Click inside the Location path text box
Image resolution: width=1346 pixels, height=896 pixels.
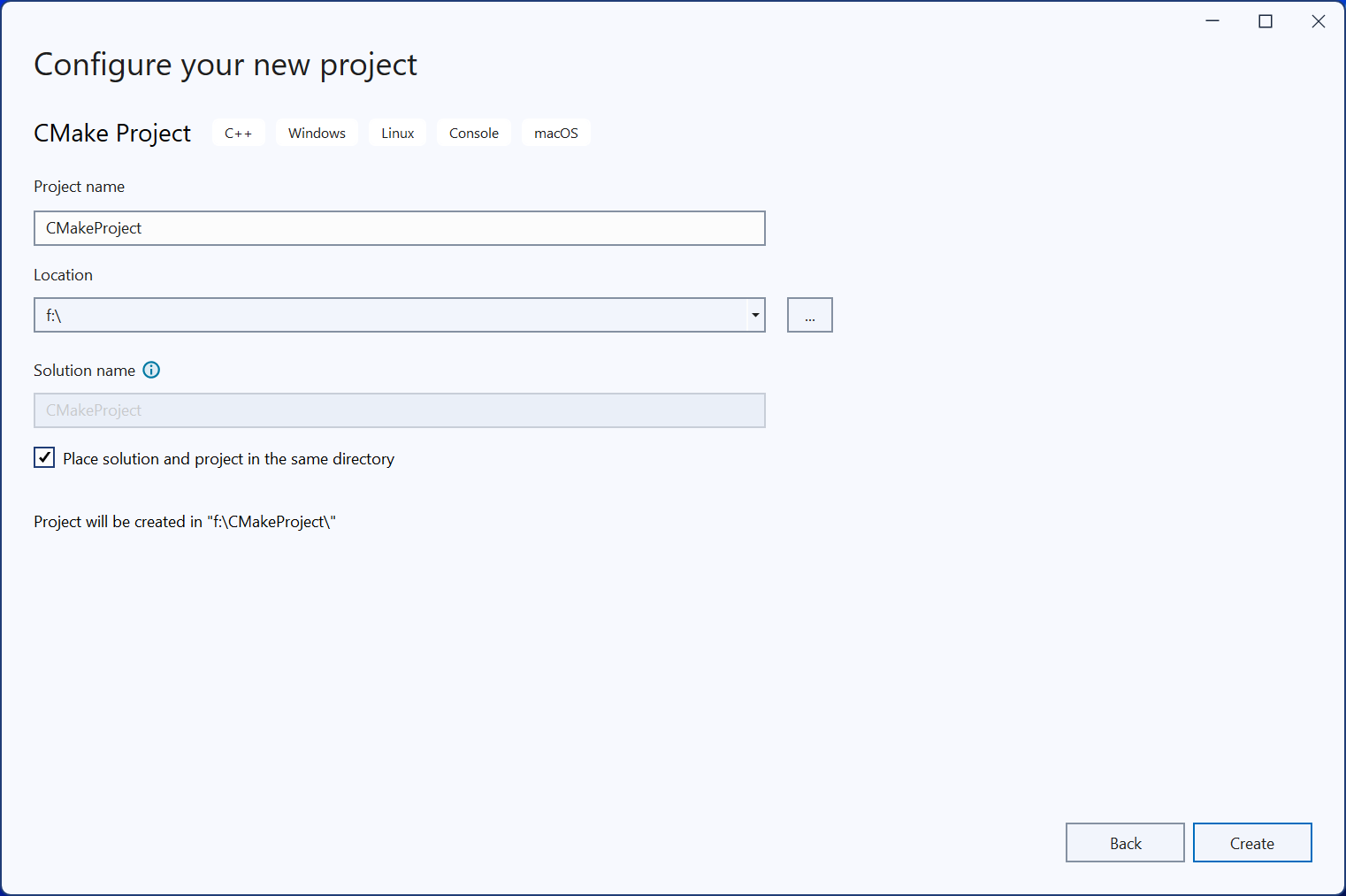pos(389,316)
